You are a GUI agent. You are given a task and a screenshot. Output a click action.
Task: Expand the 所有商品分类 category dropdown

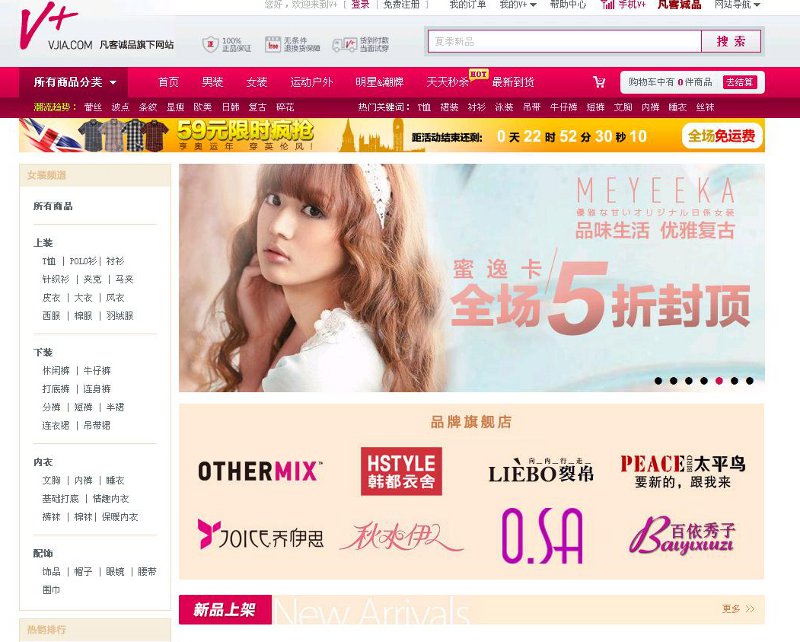click(x=75, y=82)
